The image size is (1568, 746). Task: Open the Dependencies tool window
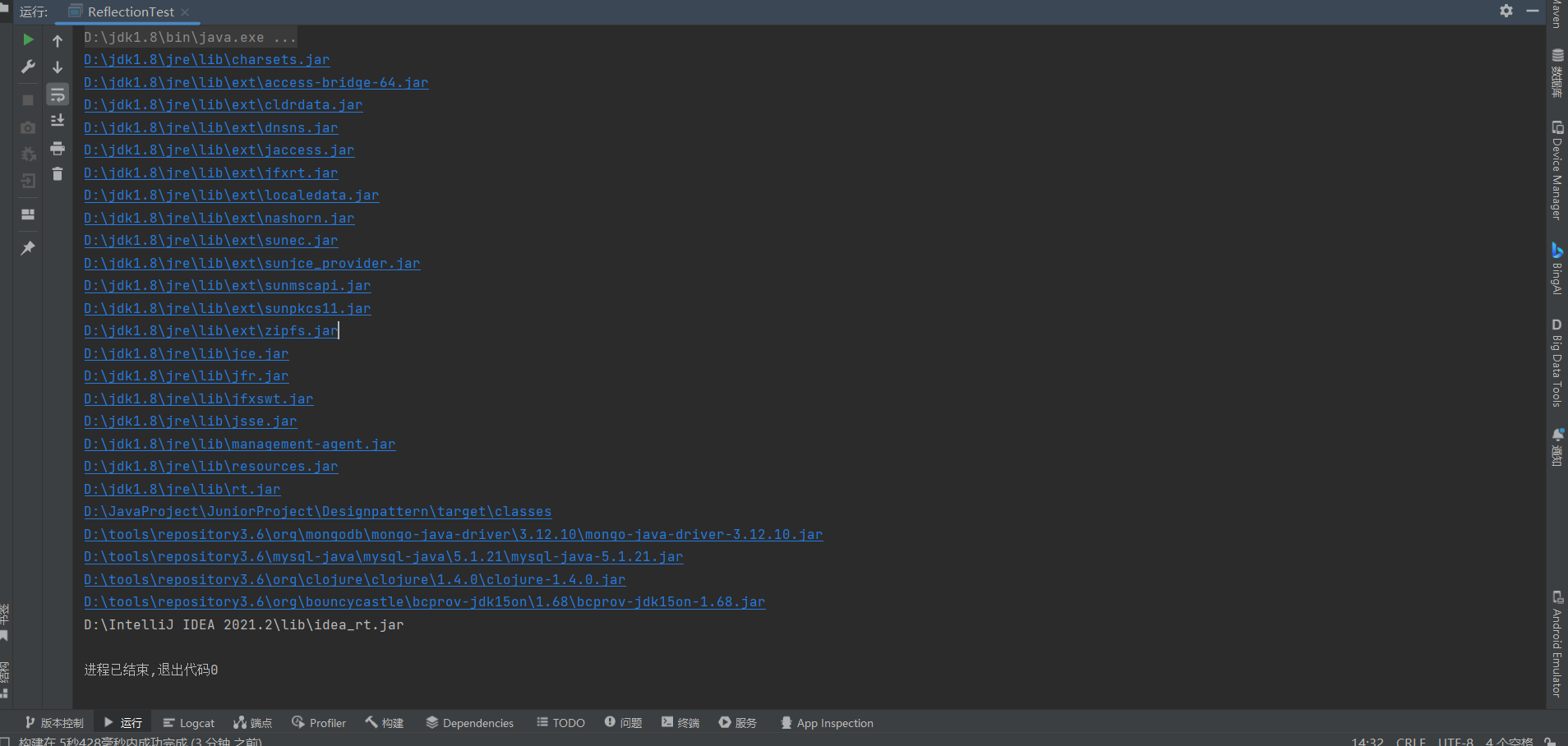pyautogui.click(x=469, y=723)
